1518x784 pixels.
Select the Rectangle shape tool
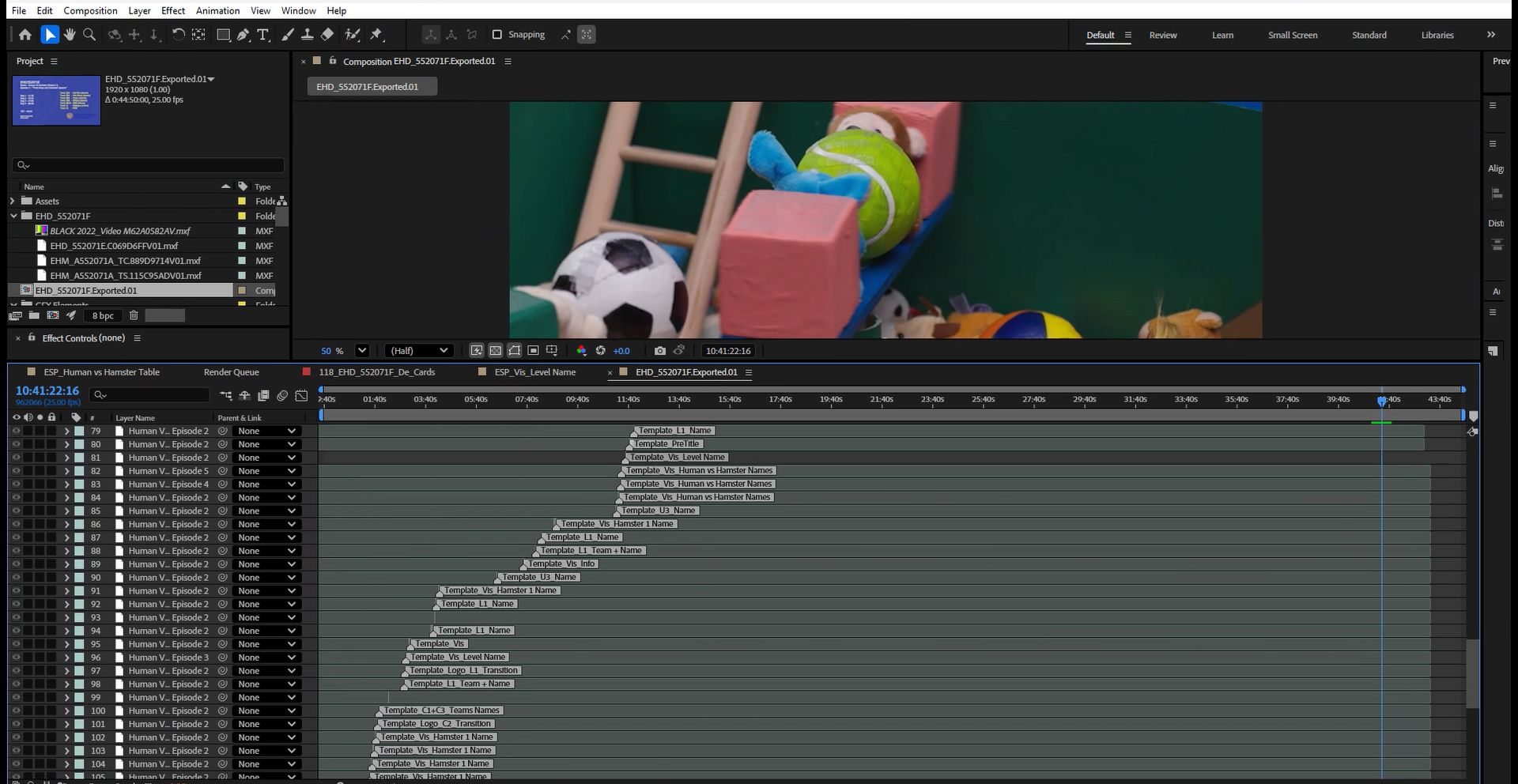pyautogui.click(x=224, y=35)
